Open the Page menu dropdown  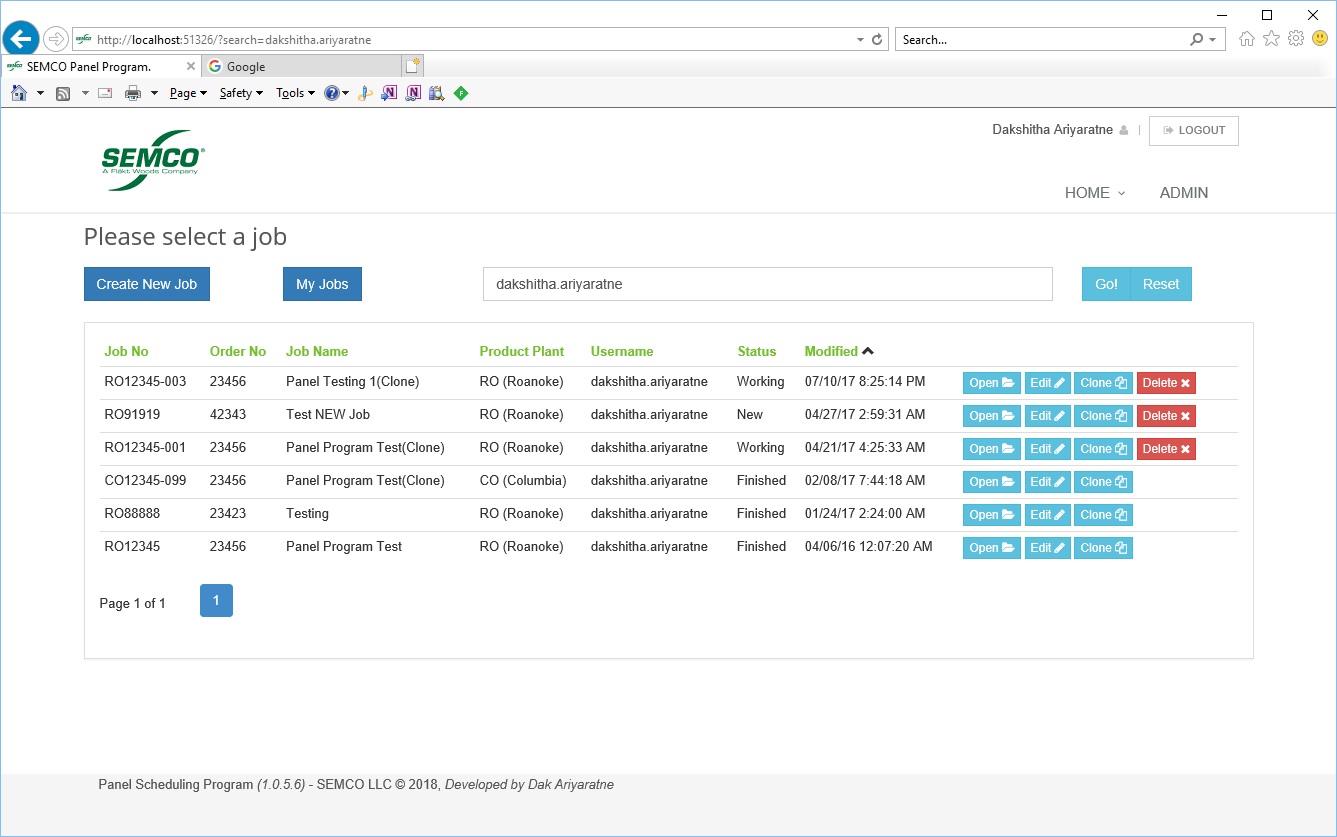pyautogui.click(x=188, y=93)
